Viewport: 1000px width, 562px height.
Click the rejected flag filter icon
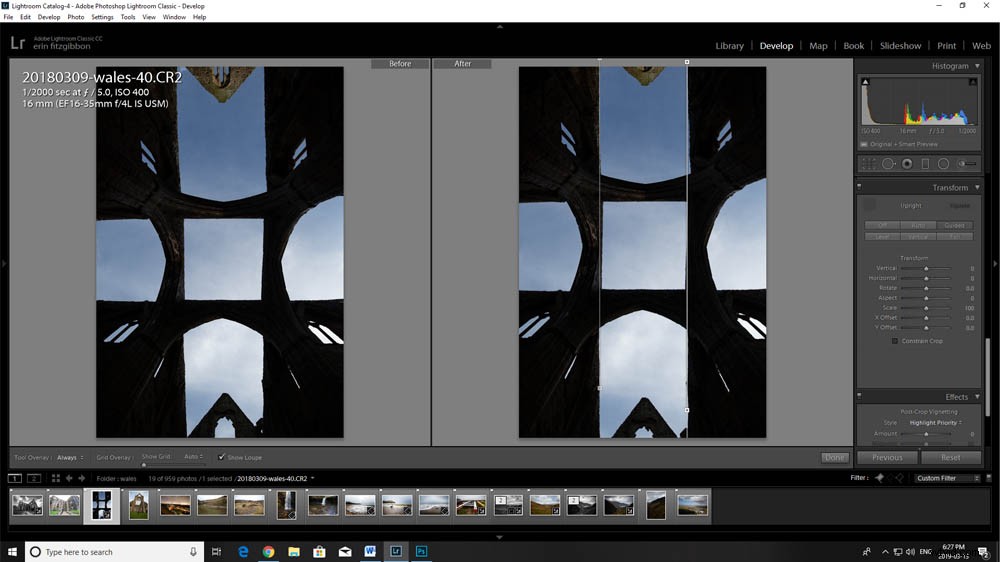tap(899, 478)
